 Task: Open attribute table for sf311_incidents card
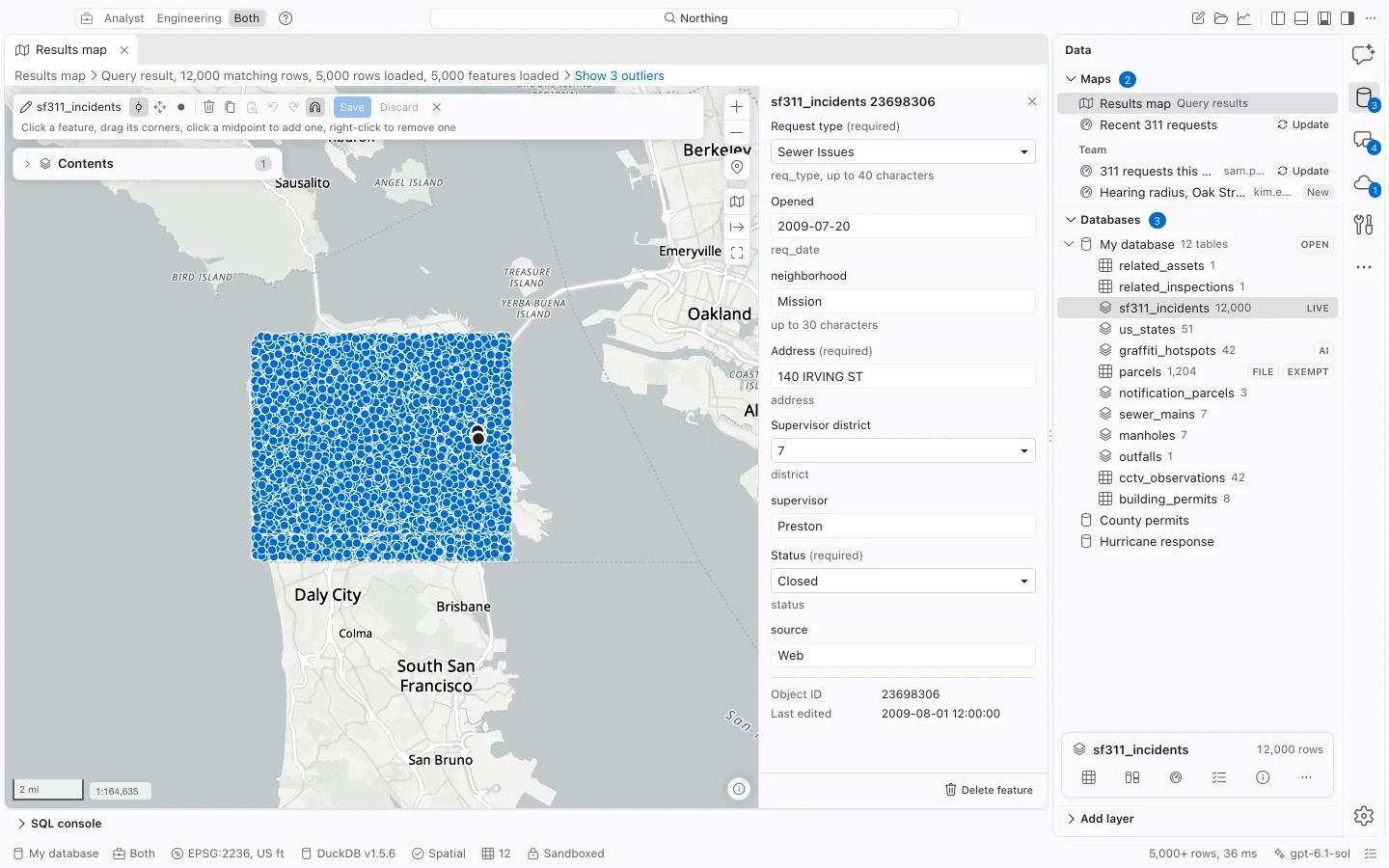click(1089, 777)
